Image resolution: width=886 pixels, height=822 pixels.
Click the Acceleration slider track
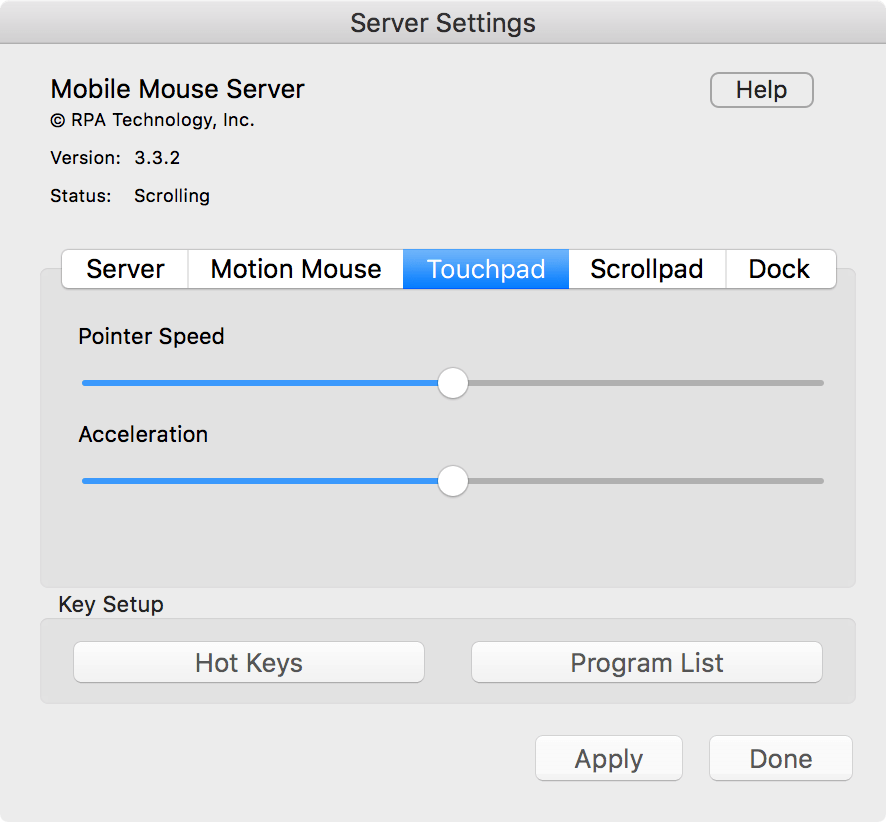pyautogui.click(x=650, y=481)
